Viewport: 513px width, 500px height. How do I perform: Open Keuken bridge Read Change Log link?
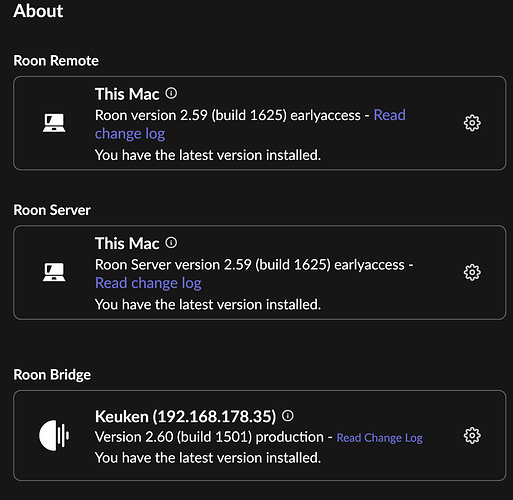(x=379, y=438)
